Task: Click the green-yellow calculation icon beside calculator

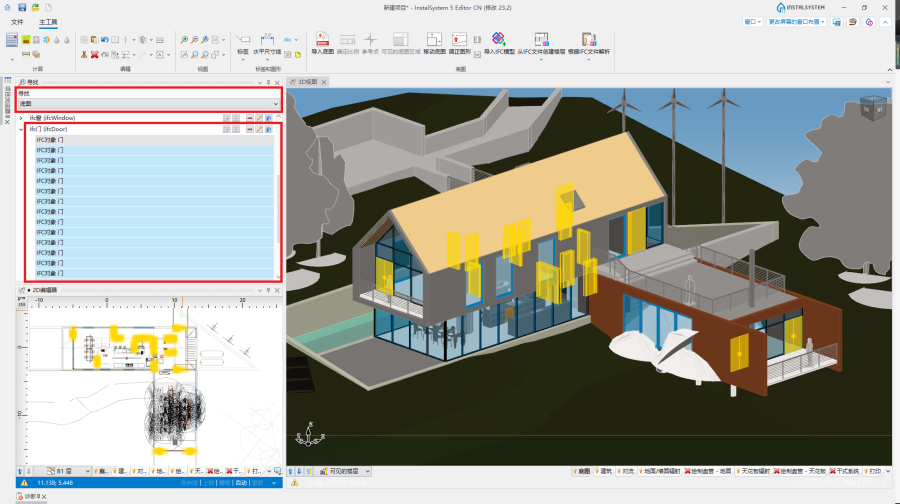Action: coord(26,40)
